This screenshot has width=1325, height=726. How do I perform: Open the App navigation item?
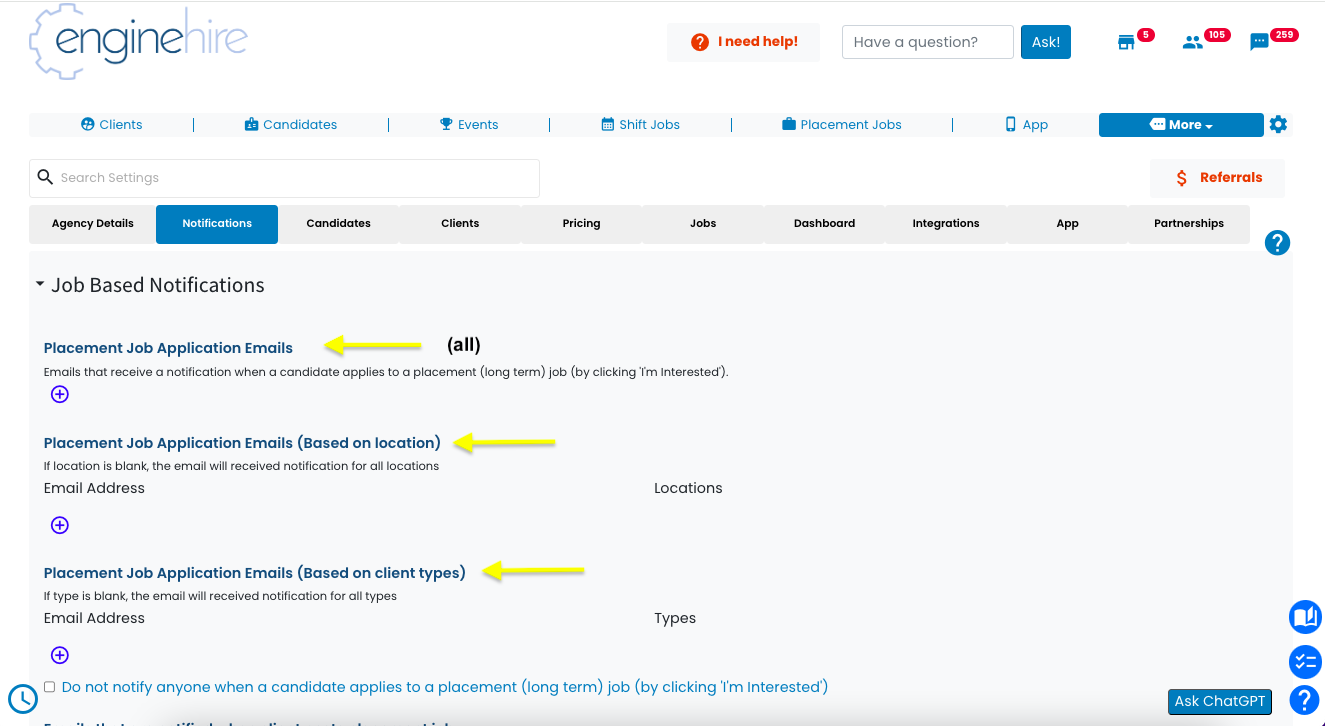tap(1027, 125)
